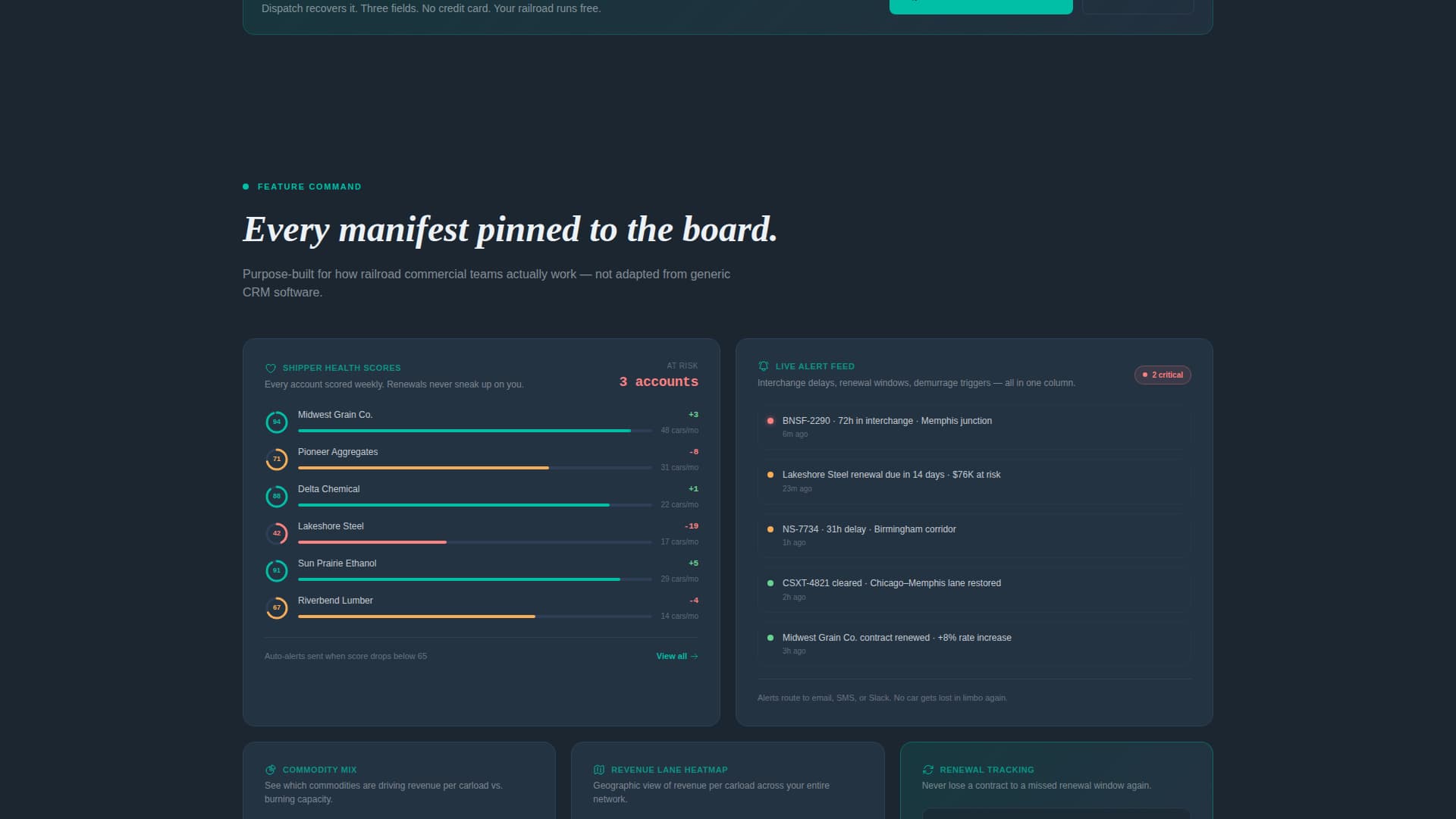Click the '6m ago' timestamp
Viewport: 1456px width, 819px height.
[x=795, y=435]
